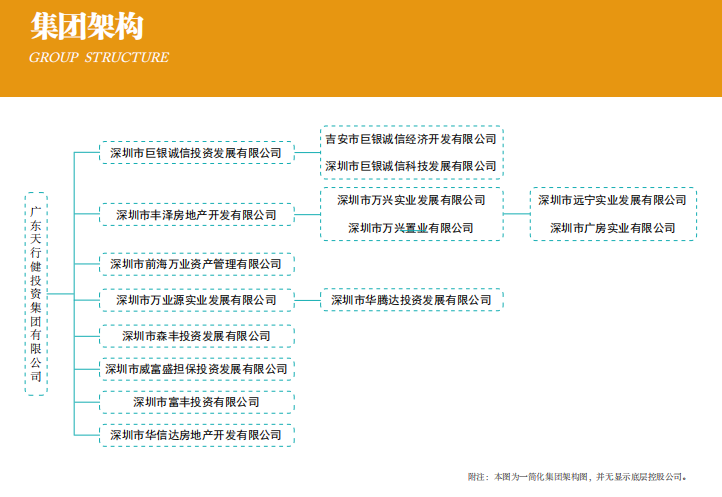Click 深圳市万兴实业发展有限公司
The width and height of the screenshot is (722, 497).
(411, 200)
